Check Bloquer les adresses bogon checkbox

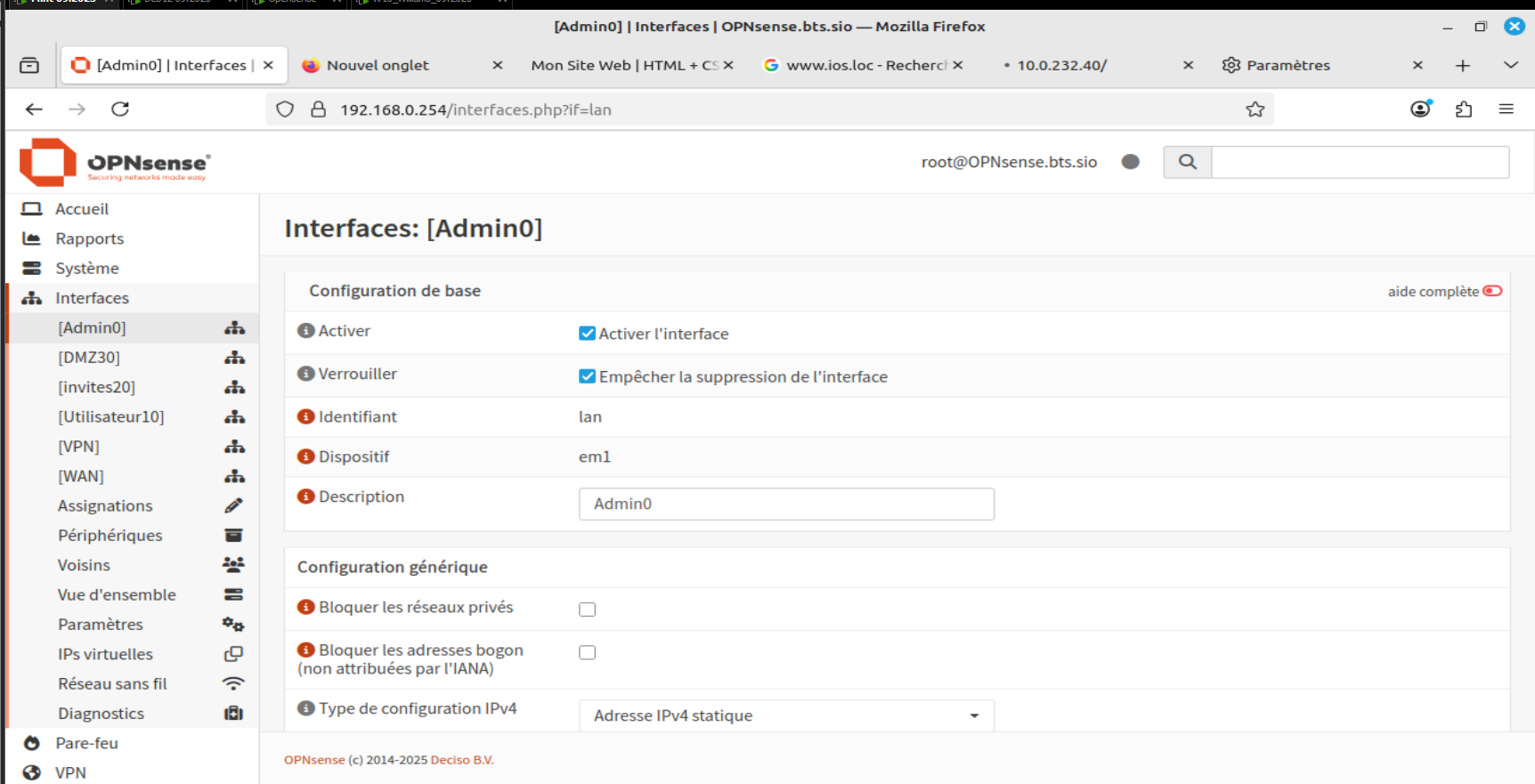coord(587,652)
